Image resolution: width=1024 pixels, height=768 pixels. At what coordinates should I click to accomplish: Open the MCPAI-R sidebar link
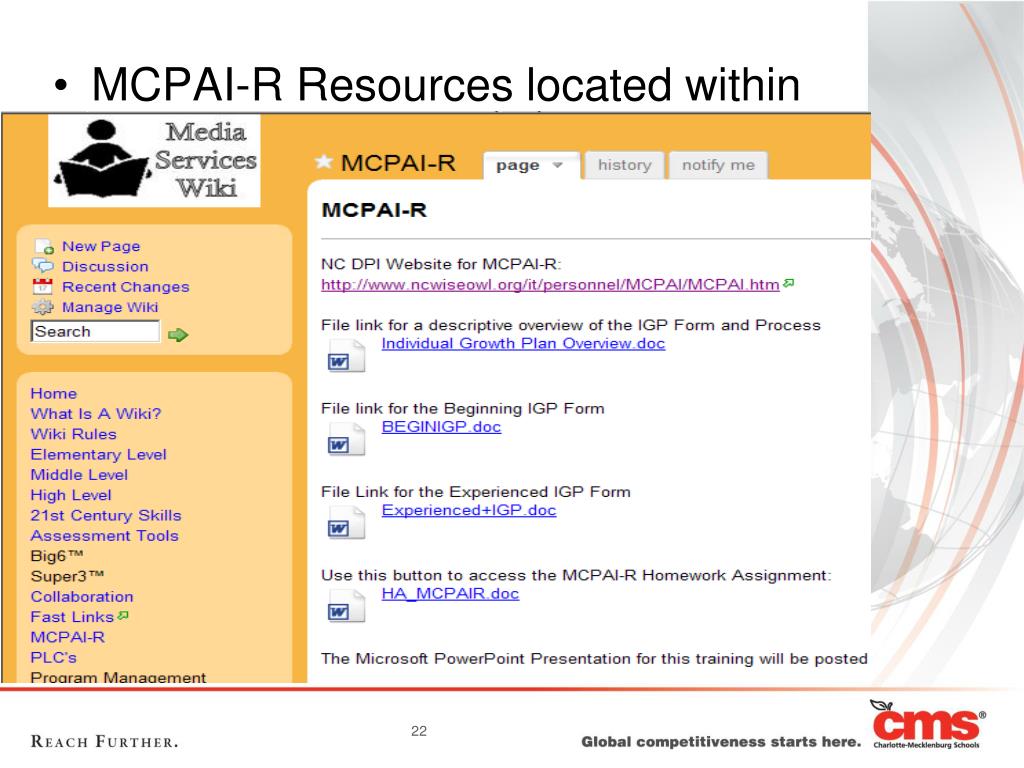pos(67,637)
